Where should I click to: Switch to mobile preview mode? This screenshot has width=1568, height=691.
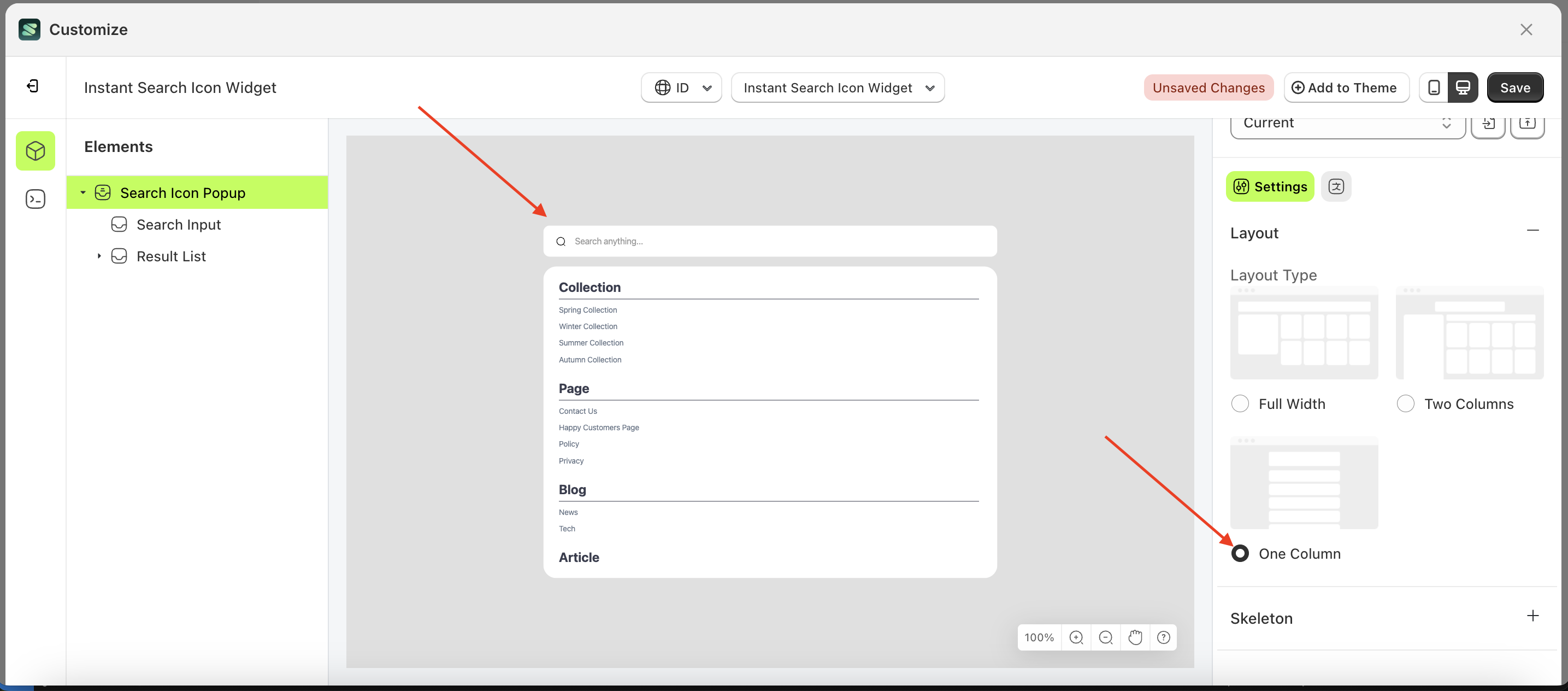1434,87
